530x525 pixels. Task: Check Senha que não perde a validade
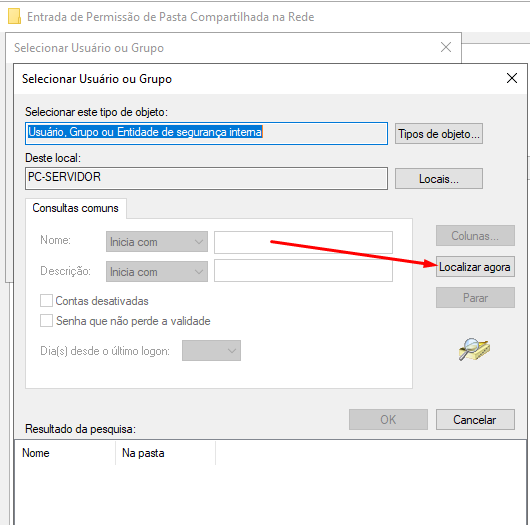[x=46, y=320]
